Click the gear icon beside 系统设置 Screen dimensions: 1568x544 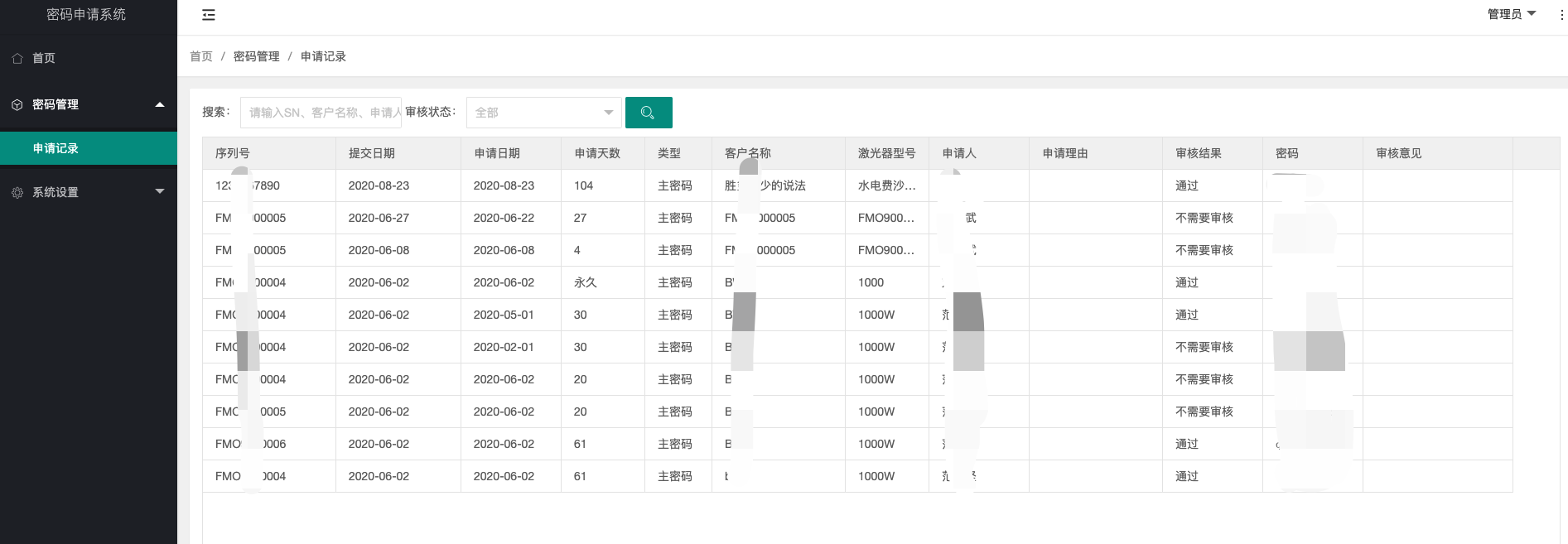pos(17,193)
